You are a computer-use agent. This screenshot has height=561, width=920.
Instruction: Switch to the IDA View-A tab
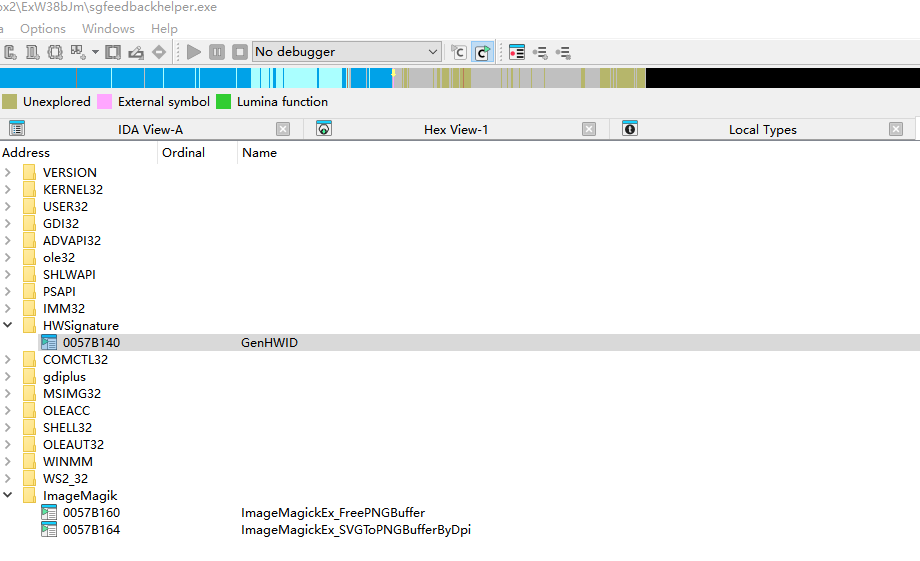[x=150, y=130]
